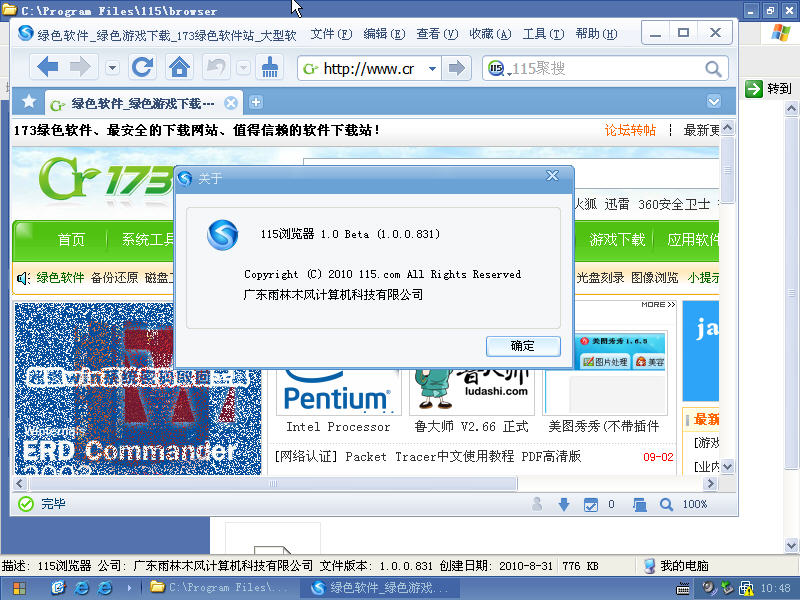Expand the quick launch chevron arrow
Image resolution: width=800 pixels, height=600 pixels.
pos(129,588)
